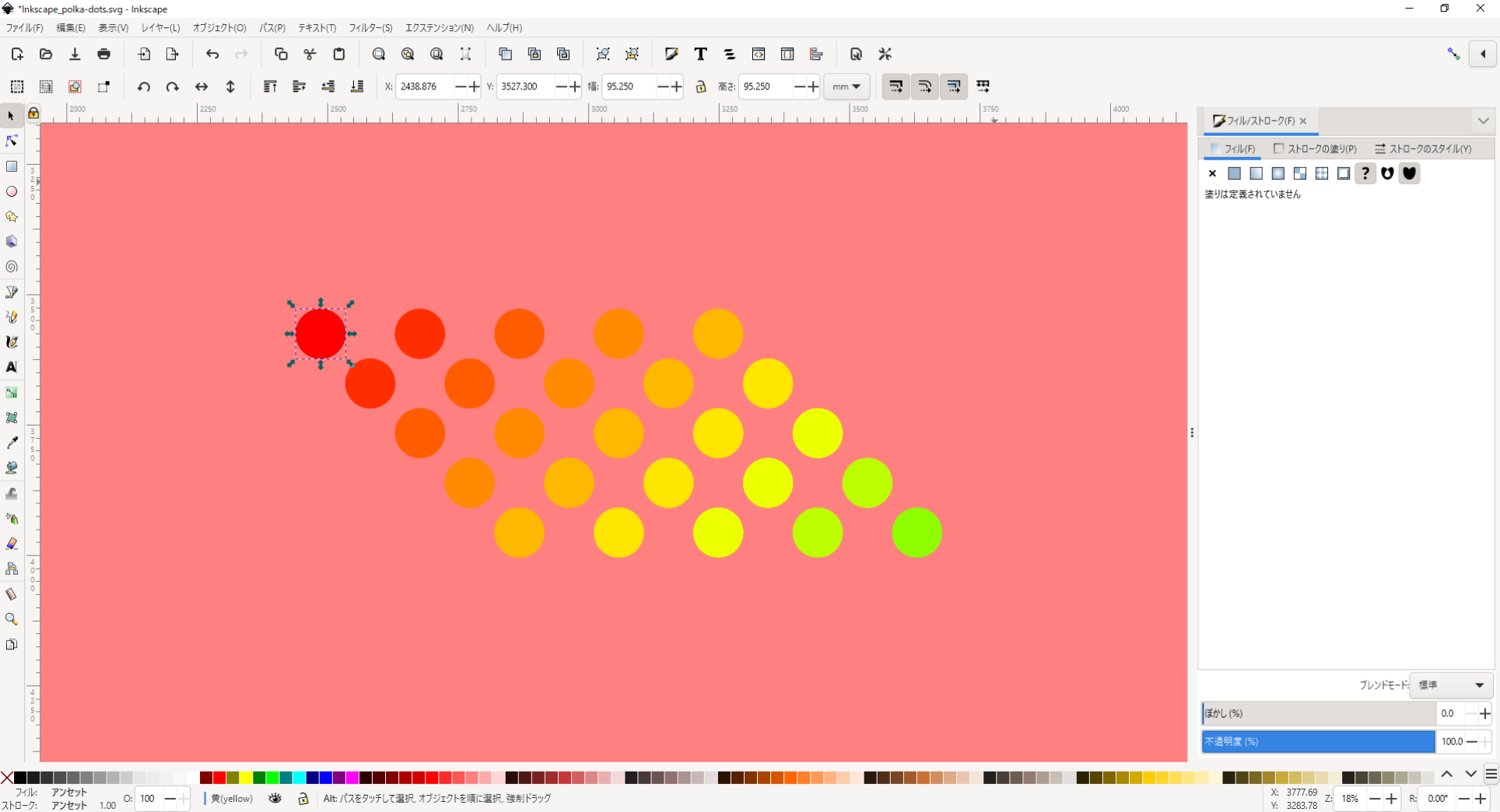The height and width of the screenshot is (812, 1500).
Task: Select the Spiral tool
Action: pyautogui.click(x=12, y=267)
